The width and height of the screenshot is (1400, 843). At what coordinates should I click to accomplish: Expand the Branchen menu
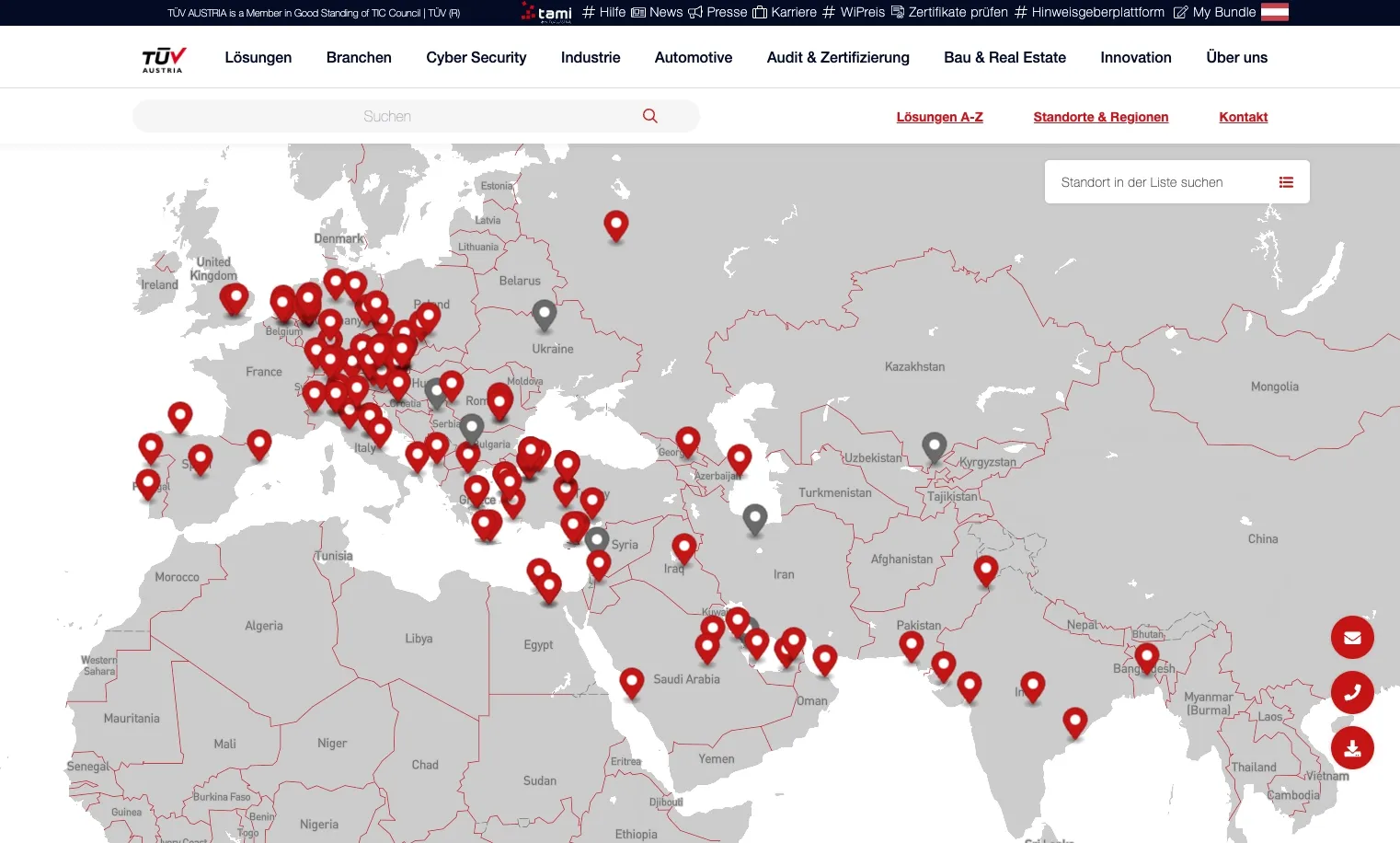coord(359,57)
